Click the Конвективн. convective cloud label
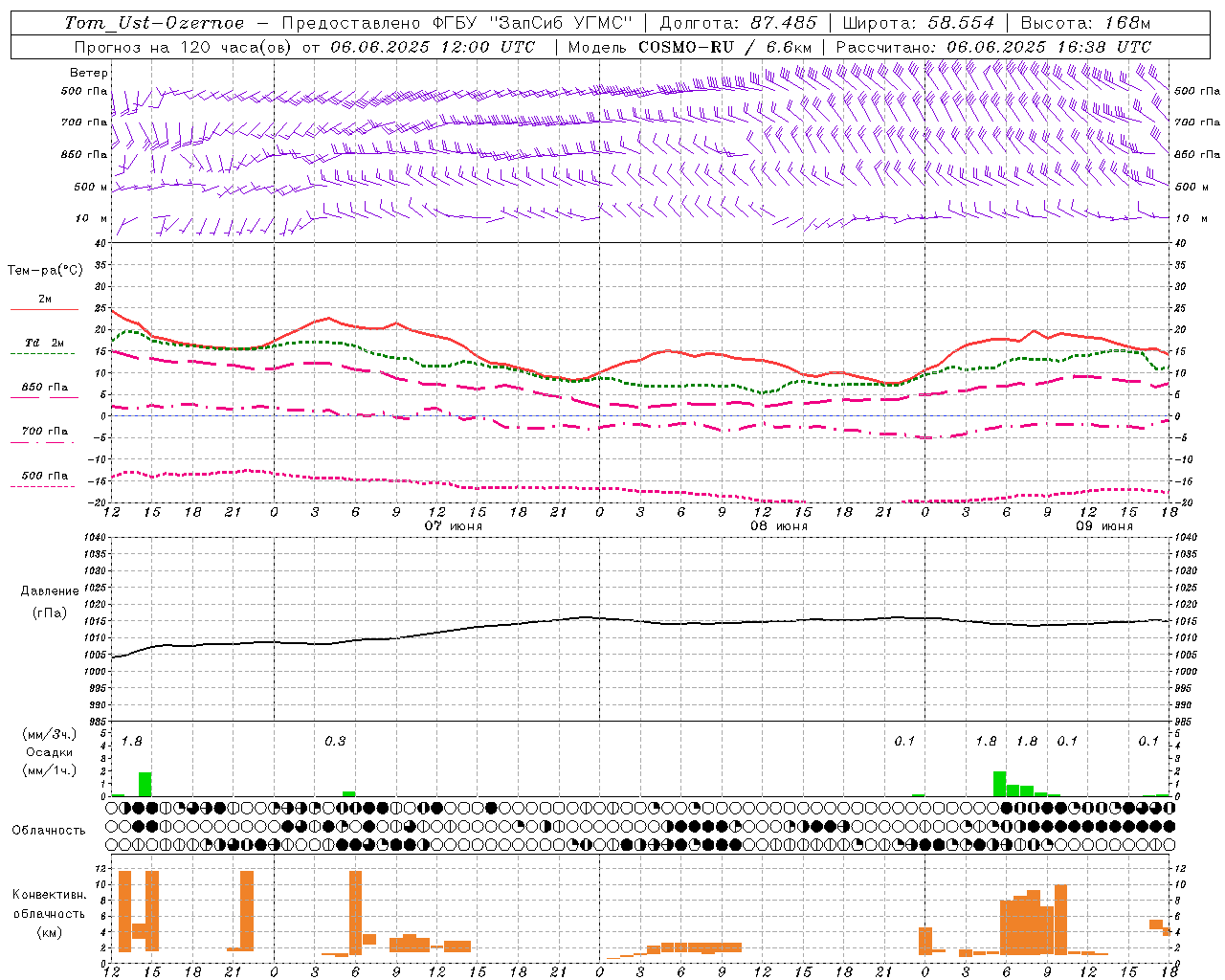This screenshot has width=1225, height=980. [49, 895]
